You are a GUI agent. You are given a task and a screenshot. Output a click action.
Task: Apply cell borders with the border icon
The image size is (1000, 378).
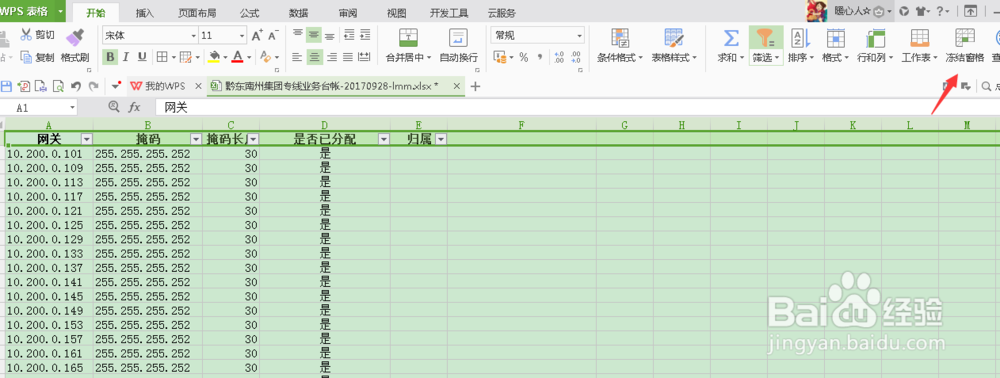point(162,57)
